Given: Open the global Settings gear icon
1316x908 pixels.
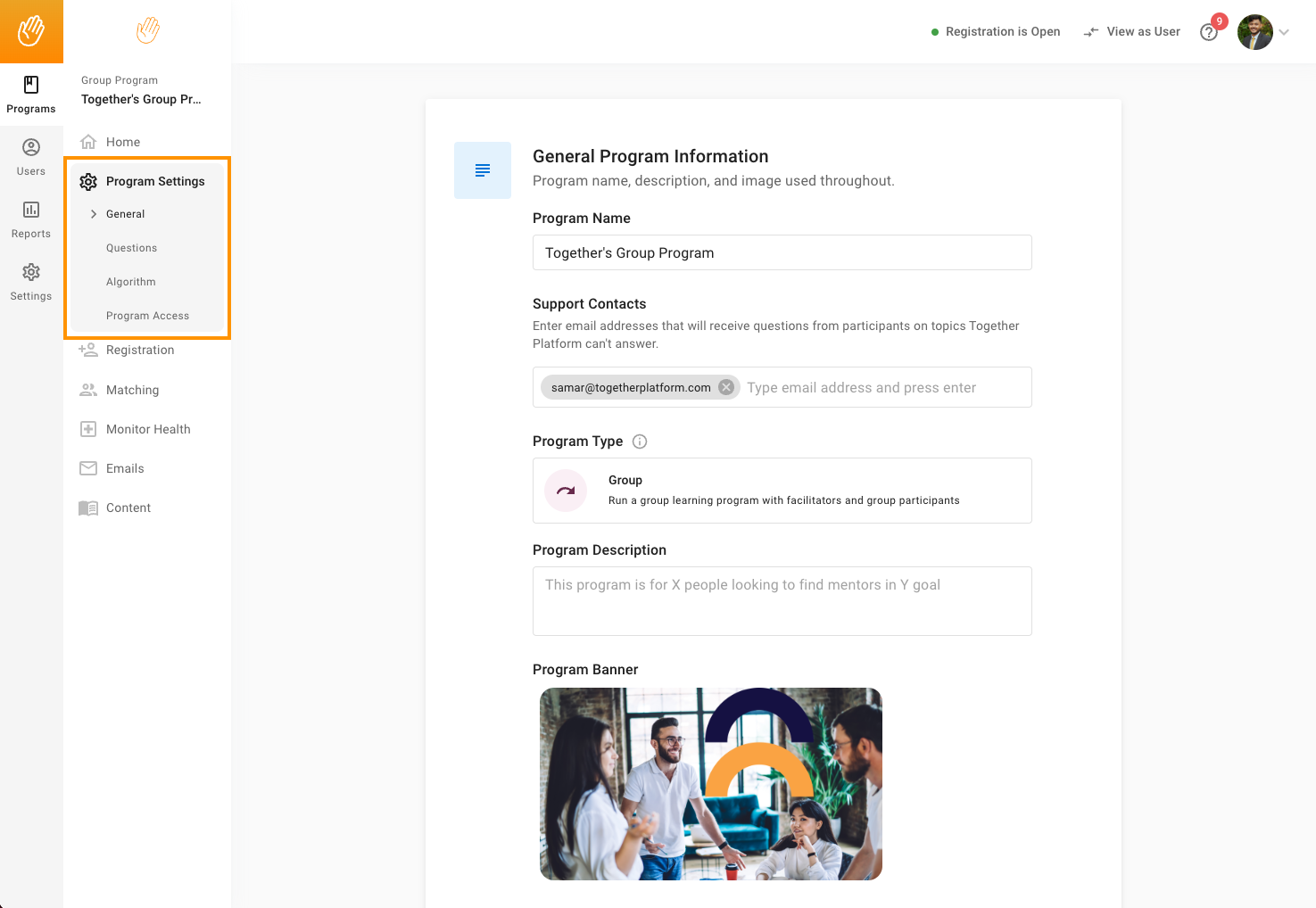Looking at the screenshot, I should click(x=31, y=272).
